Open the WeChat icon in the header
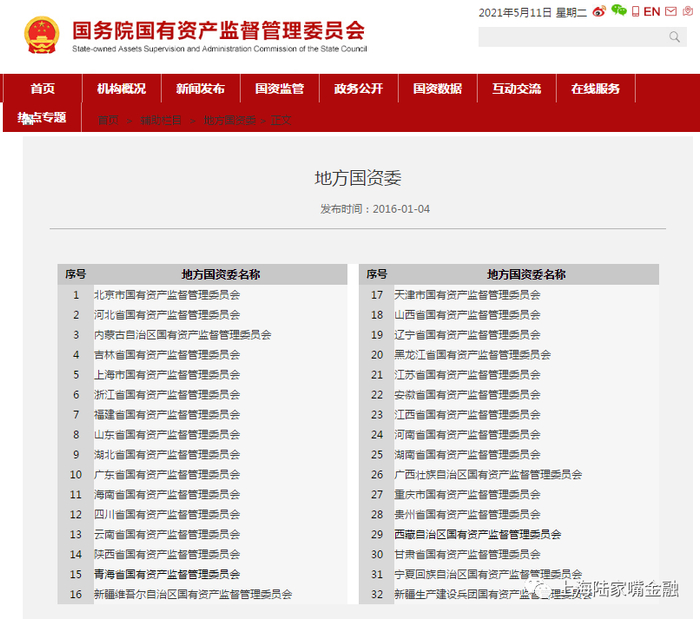This screenshot has width=700, height=619. 619,10
